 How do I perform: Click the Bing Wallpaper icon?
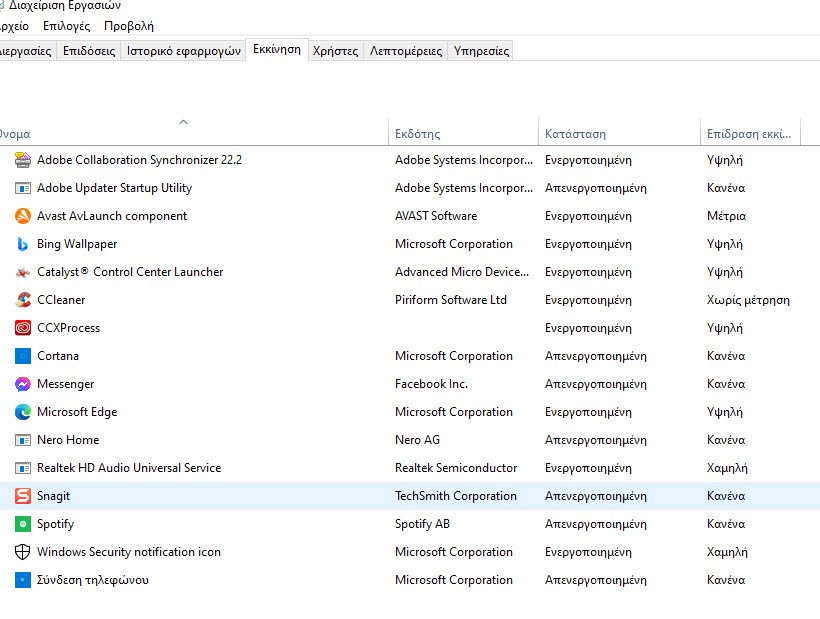(22, 244)
